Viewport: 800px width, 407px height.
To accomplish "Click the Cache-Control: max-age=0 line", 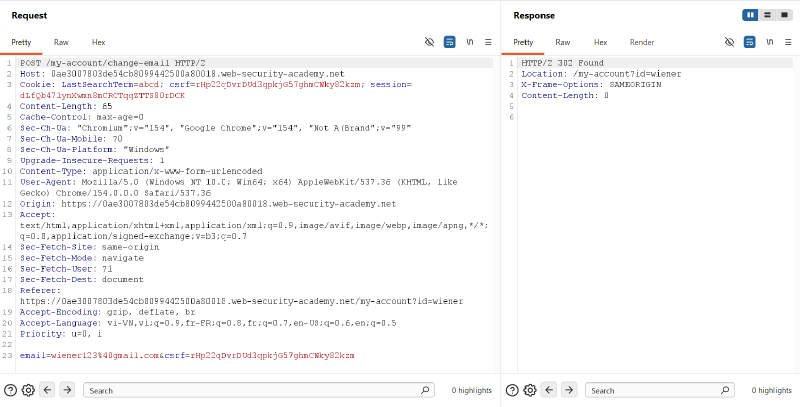I will pos(82,117).
